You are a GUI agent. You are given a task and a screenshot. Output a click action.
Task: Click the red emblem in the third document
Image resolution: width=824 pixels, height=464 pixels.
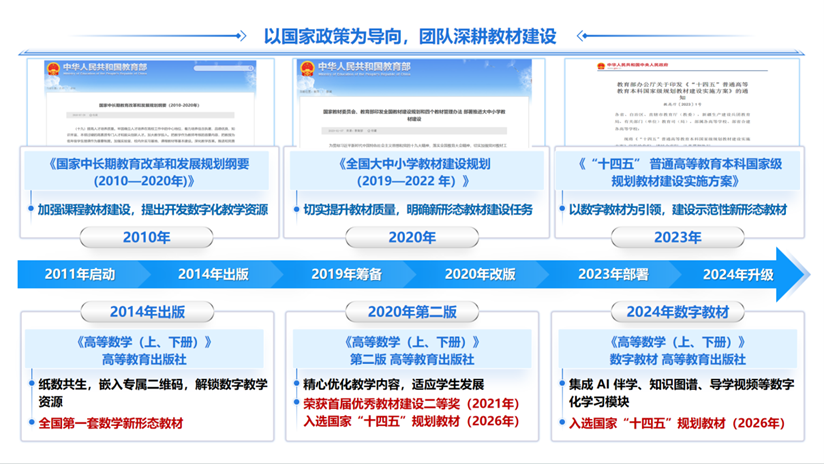pyautogui.click(x=601, y=66)
